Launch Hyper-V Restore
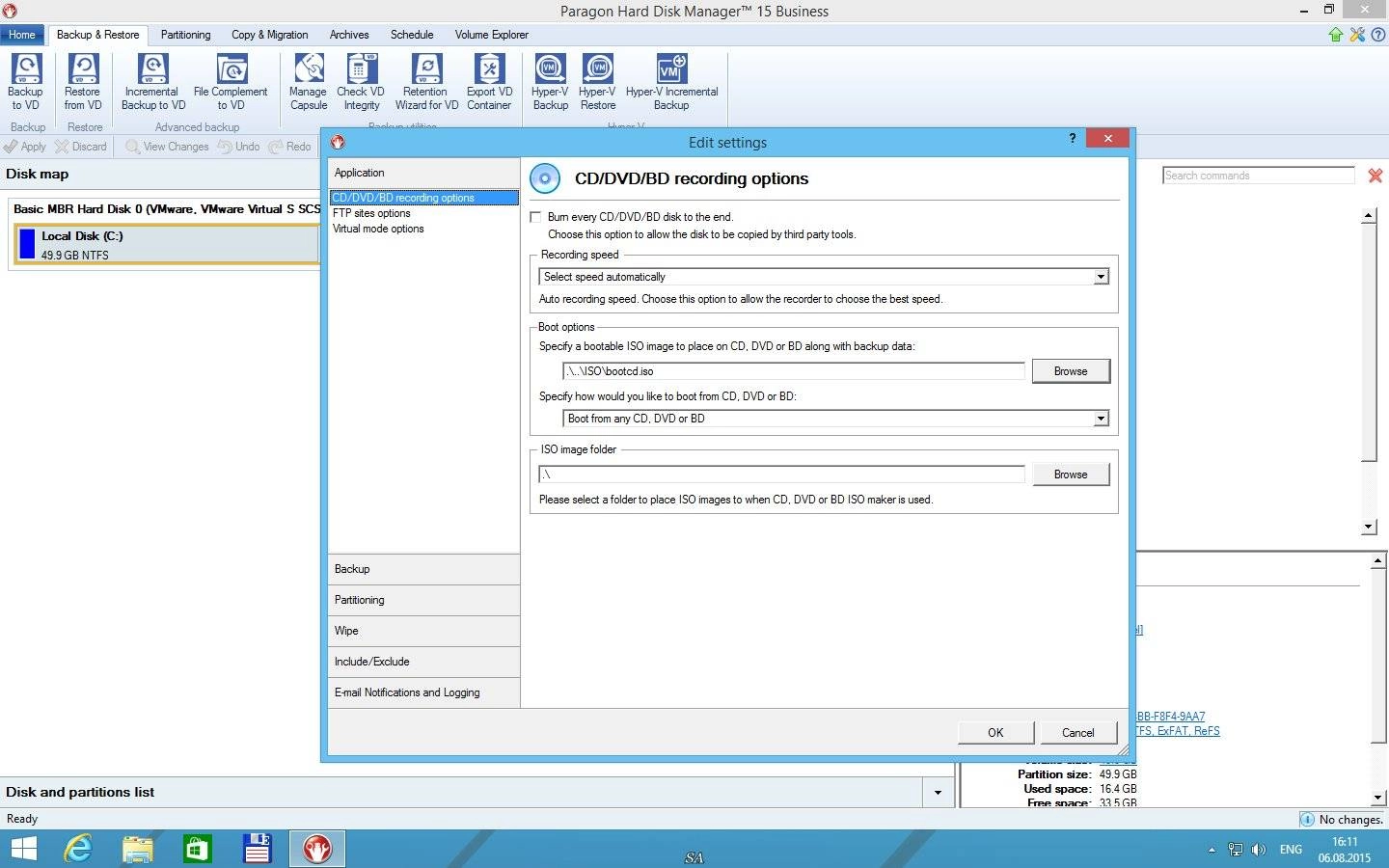Image resolution: width=1389 pixels, height=868 pixels. tap(598, 82)
